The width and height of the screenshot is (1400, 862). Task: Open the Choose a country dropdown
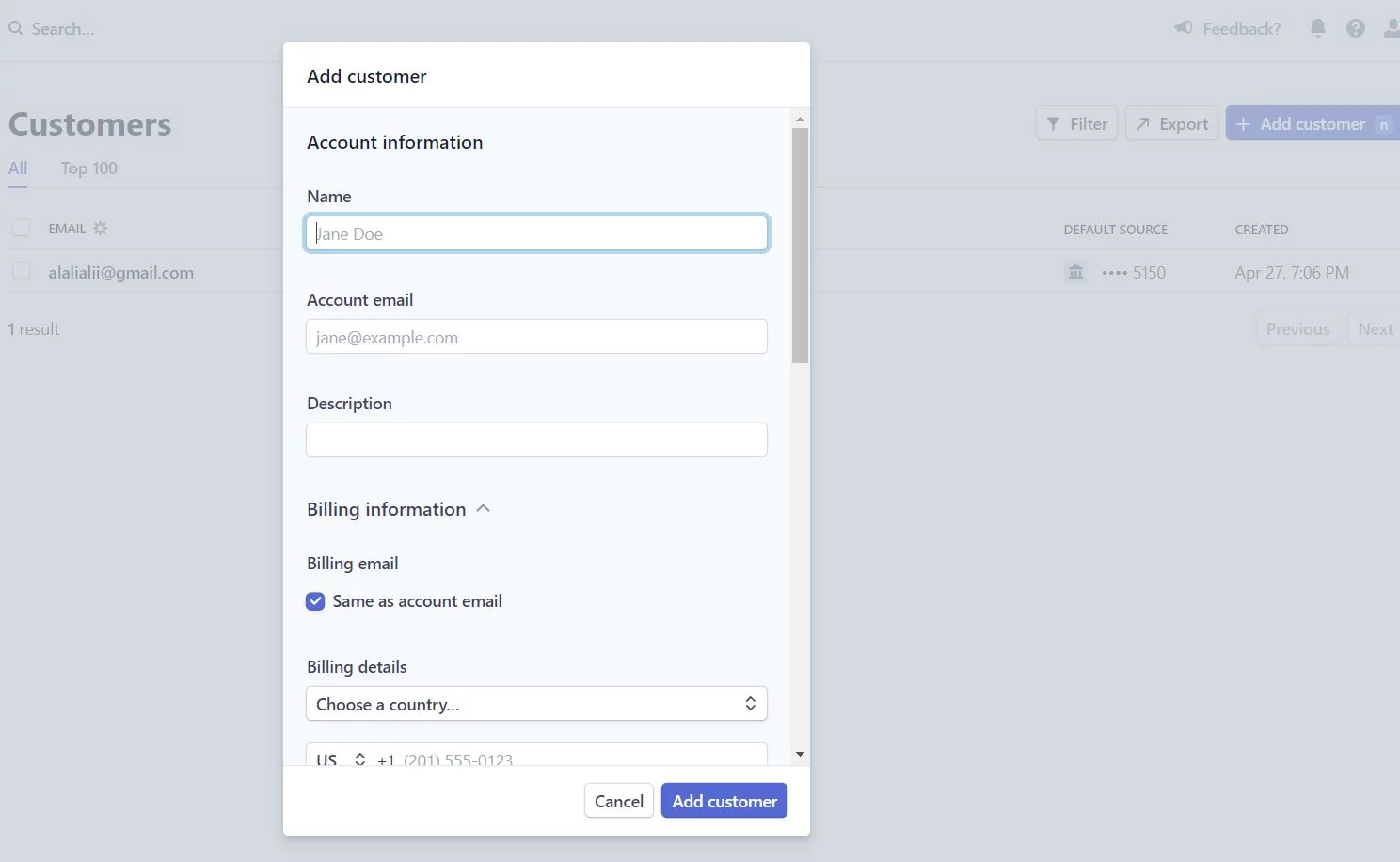tap(536, 704)
